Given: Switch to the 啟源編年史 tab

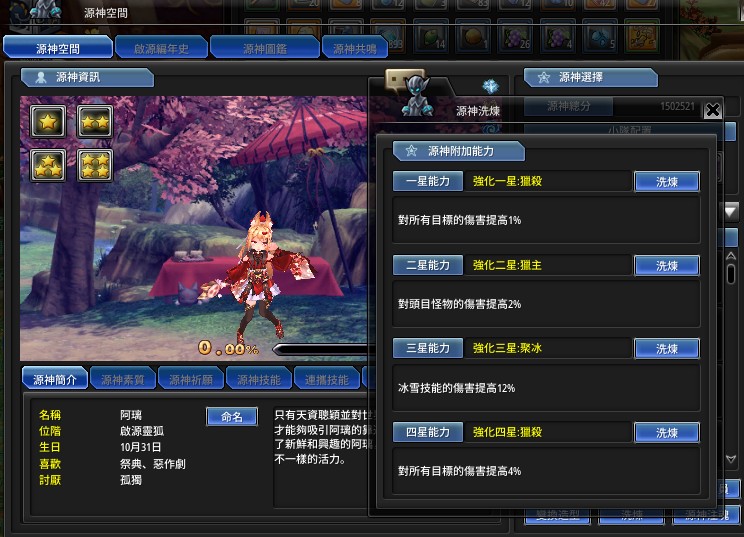Looking at the screenshot, I should tap(161, 48).
